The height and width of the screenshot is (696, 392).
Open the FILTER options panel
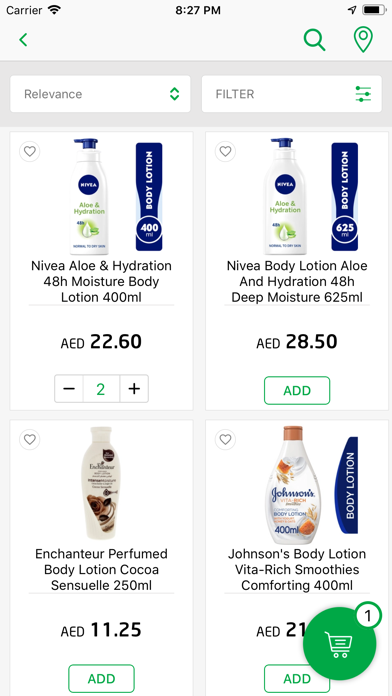pos(292,94)
